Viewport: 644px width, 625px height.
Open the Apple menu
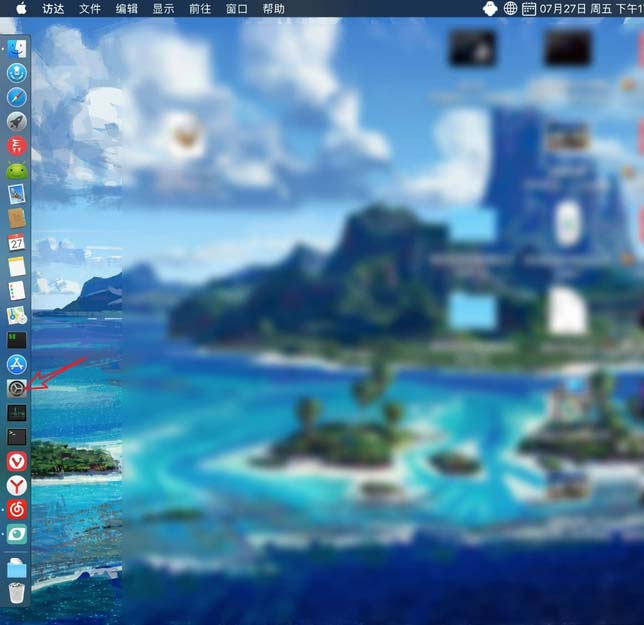click(x=21, y=8)
